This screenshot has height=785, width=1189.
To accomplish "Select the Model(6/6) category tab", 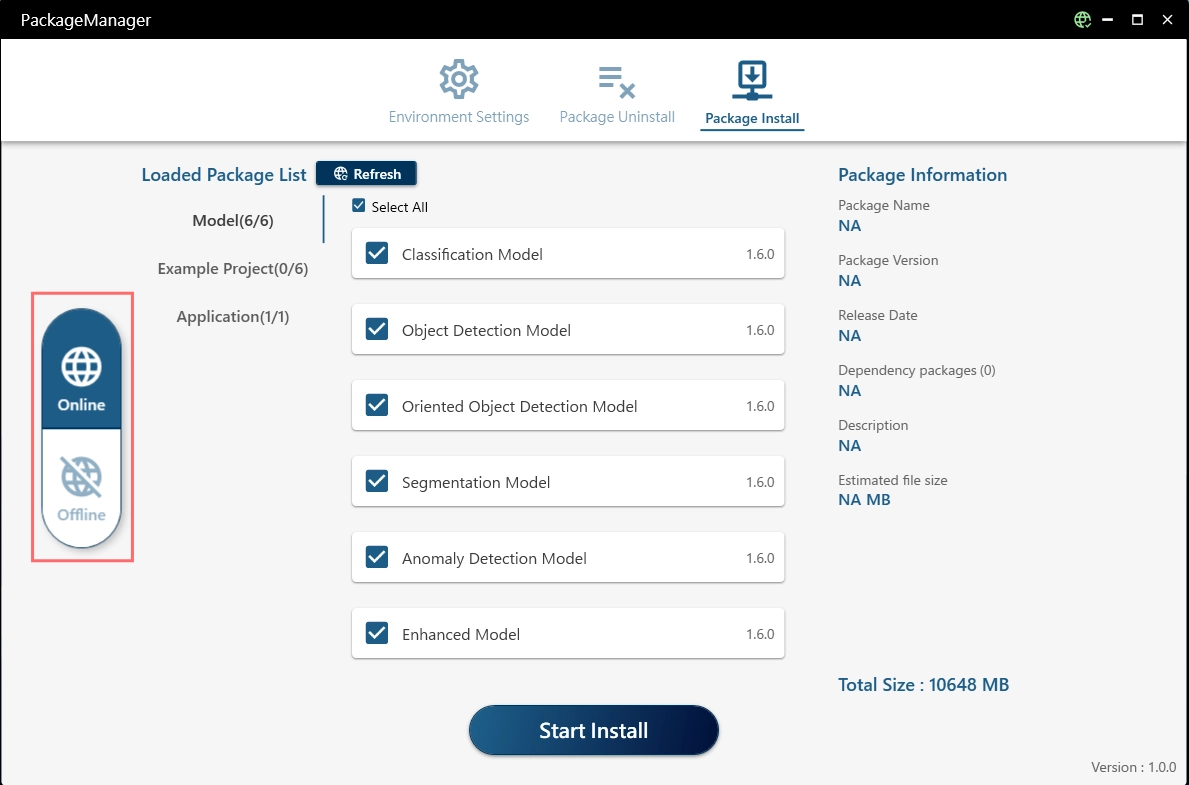I will [233, 221].
